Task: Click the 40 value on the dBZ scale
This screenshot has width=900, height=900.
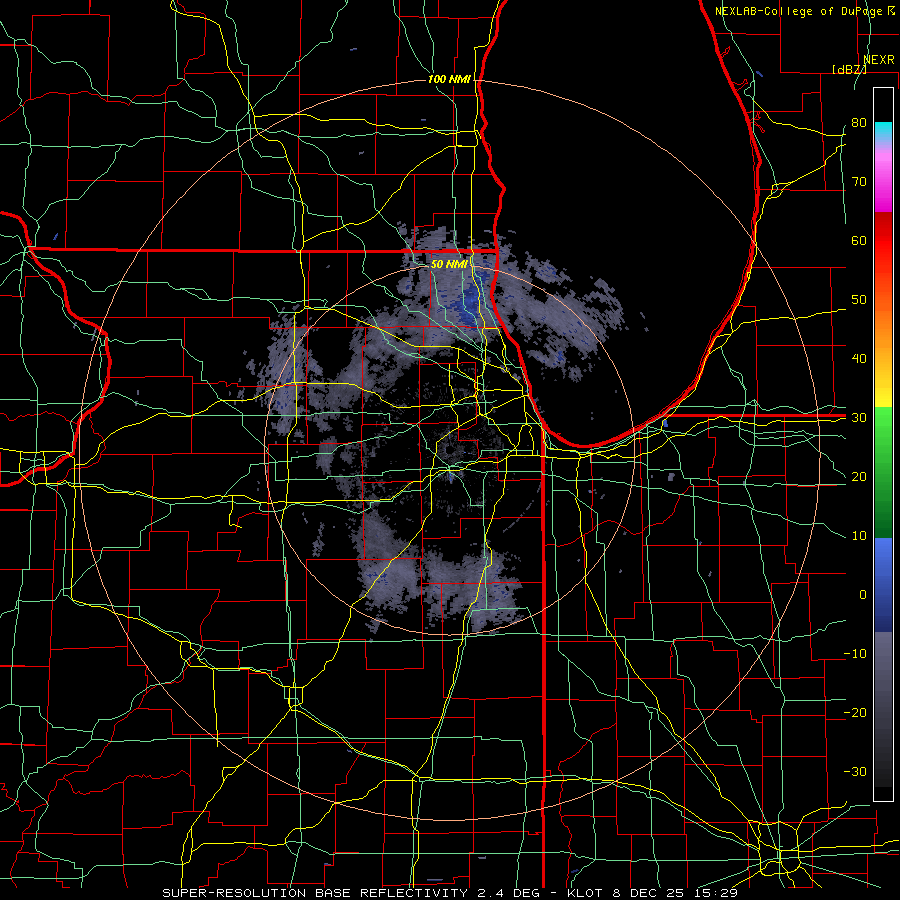Action: pyautogui.click(x=859, y=359)
